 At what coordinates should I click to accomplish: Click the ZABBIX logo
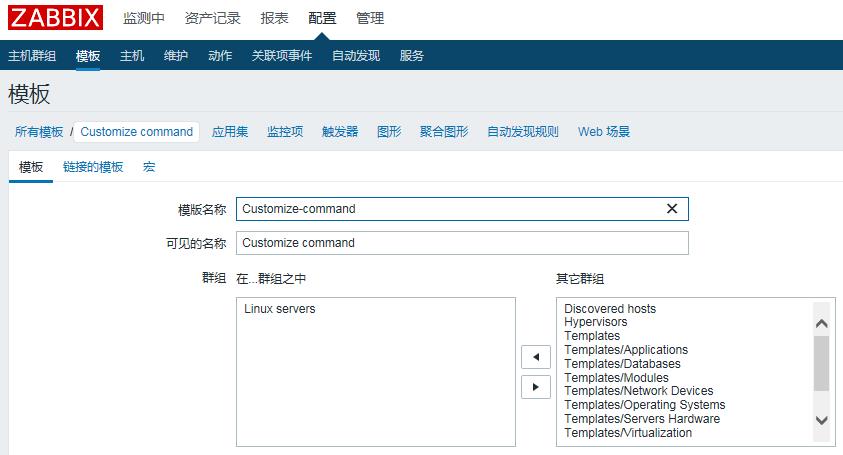(x=55, y=18)
